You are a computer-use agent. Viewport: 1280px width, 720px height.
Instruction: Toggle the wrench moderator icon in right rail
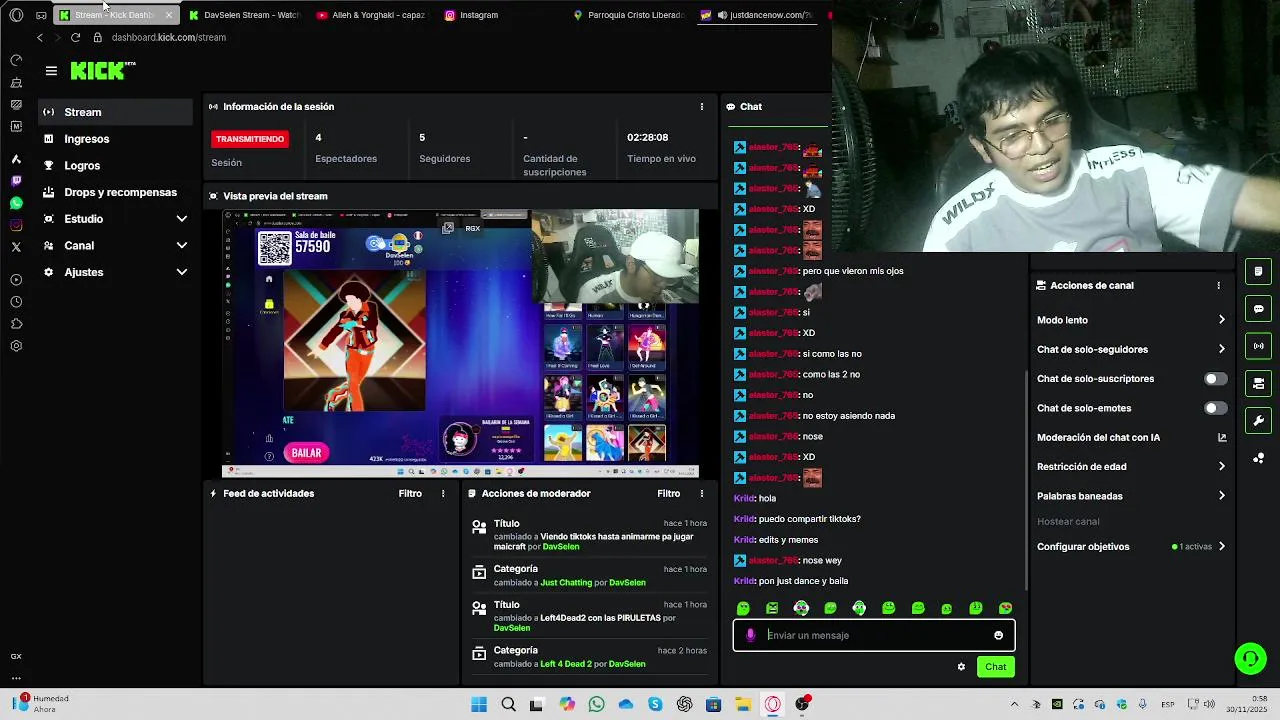coord(1258,420)
